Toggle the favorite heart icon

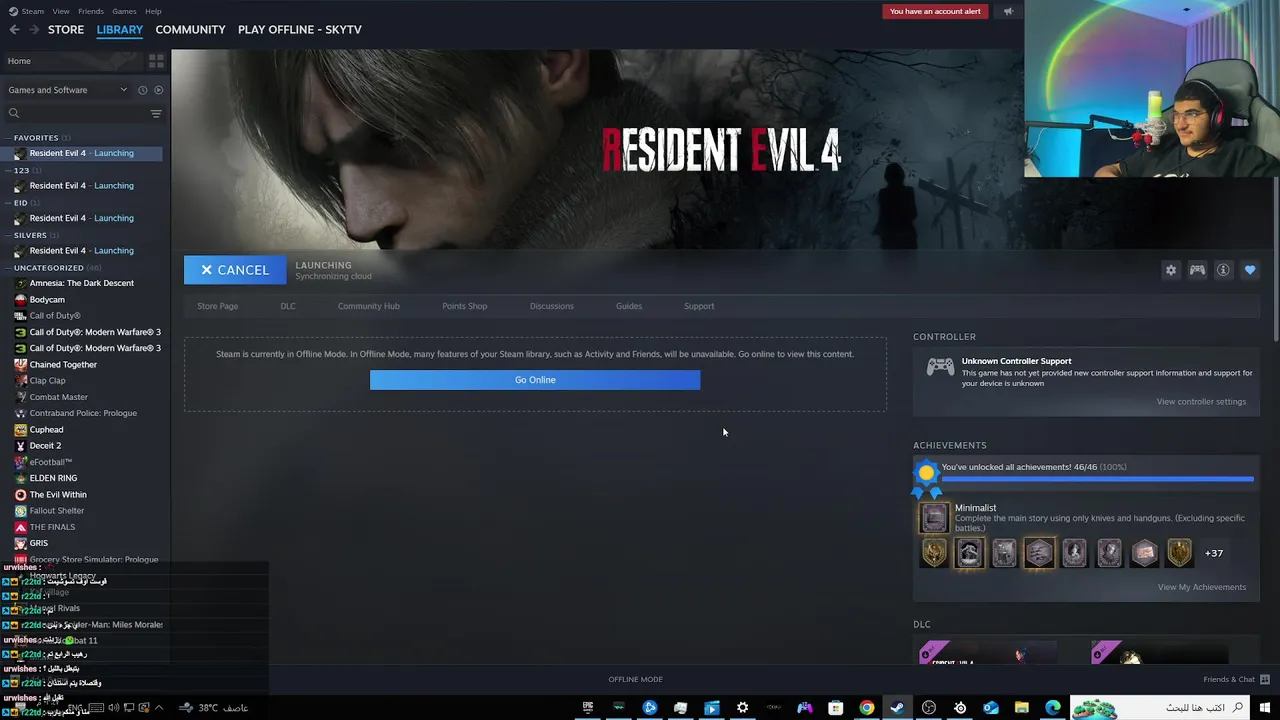1250,270
